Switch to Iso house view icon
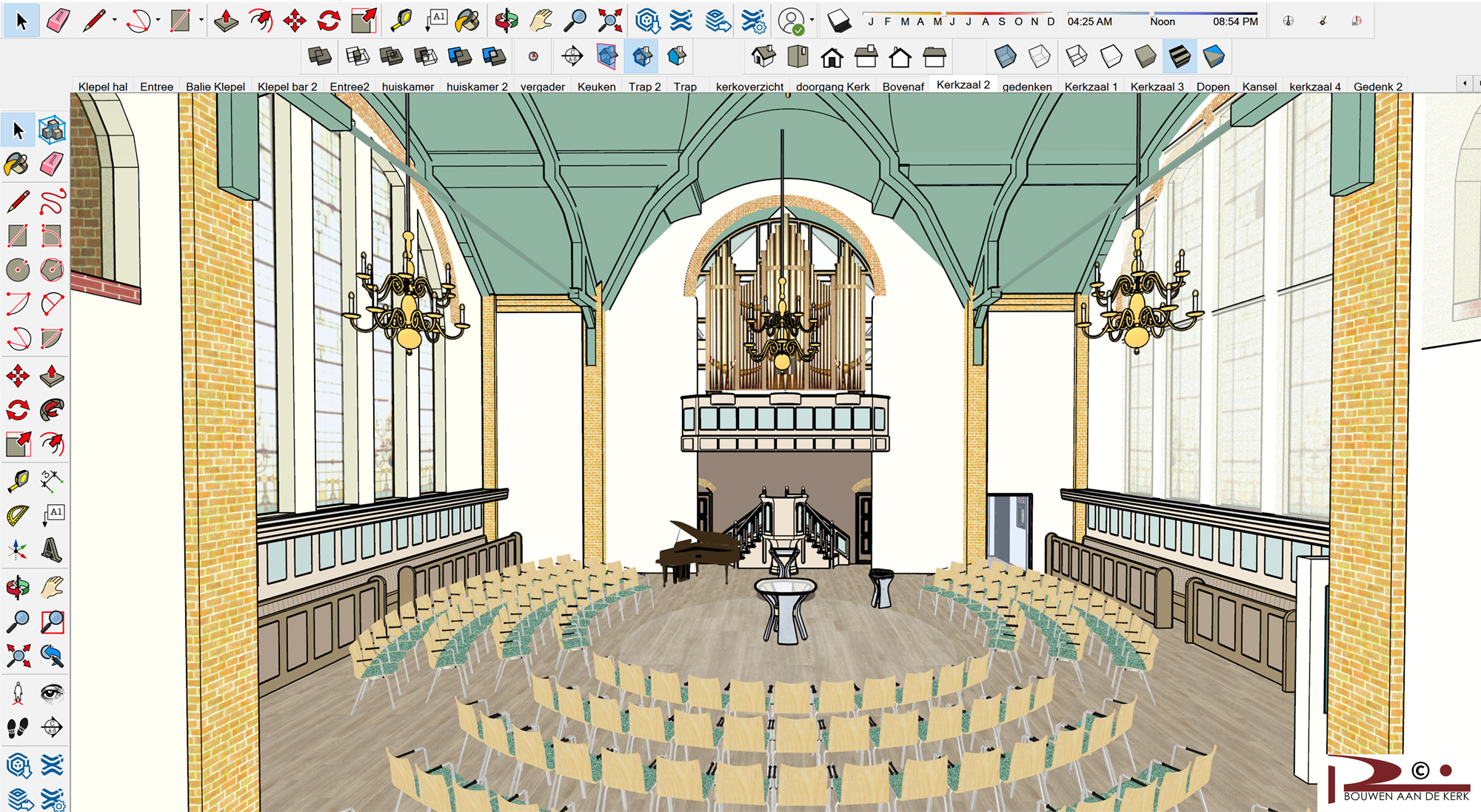The height and width of the screenshot is (812, 1481). [x=763, y=56]
